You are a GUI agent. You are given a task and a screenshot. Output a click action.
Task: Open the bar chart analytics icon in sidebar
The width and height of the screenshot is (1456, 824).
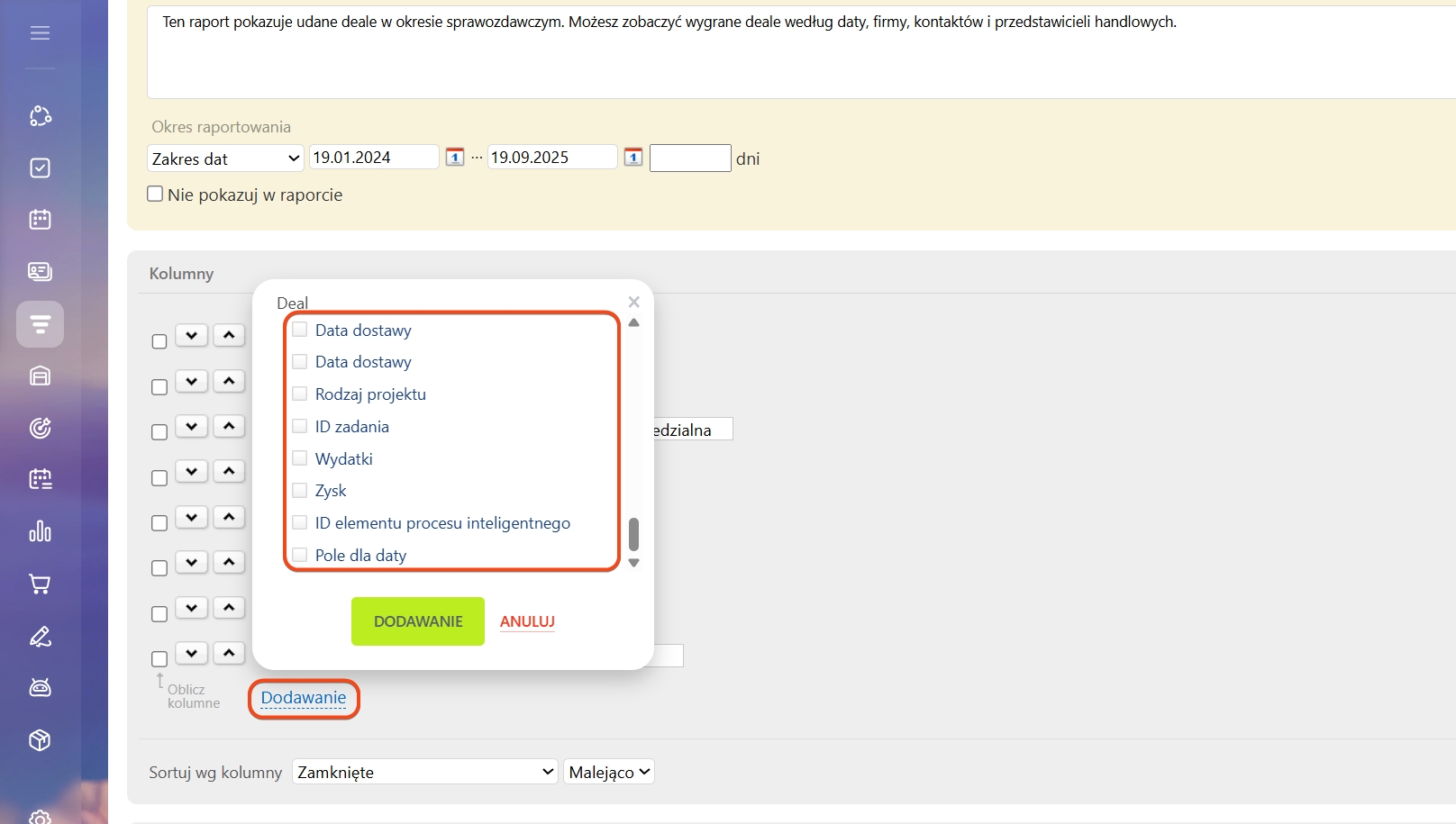tap(40, 531)
